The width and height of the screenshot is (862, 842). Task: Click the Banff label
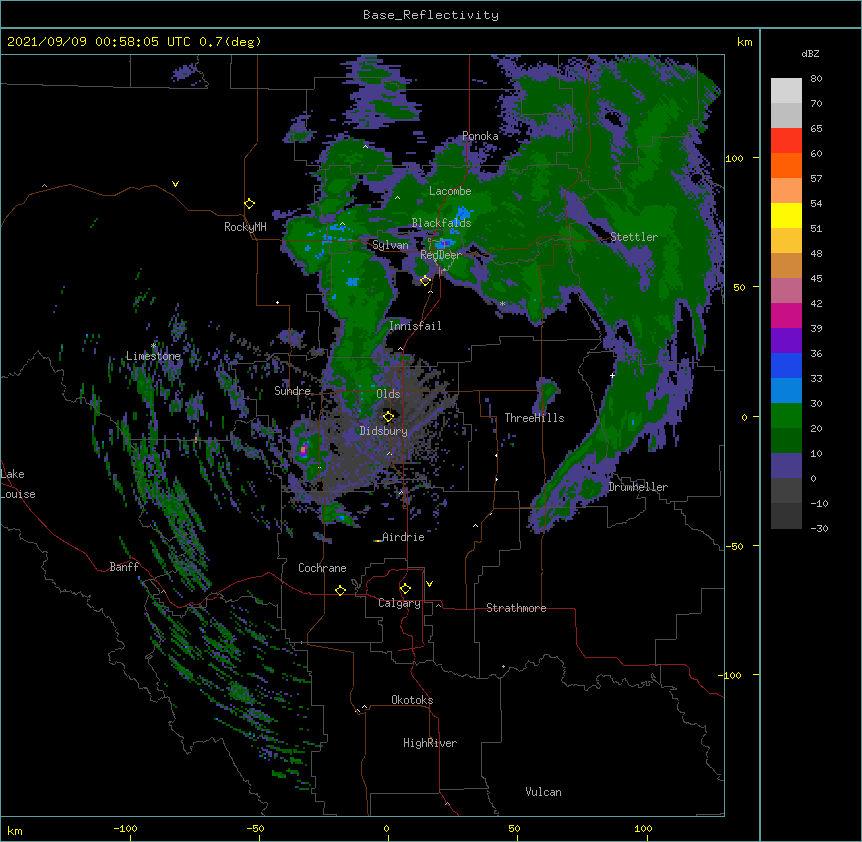[x=124, y=567]
